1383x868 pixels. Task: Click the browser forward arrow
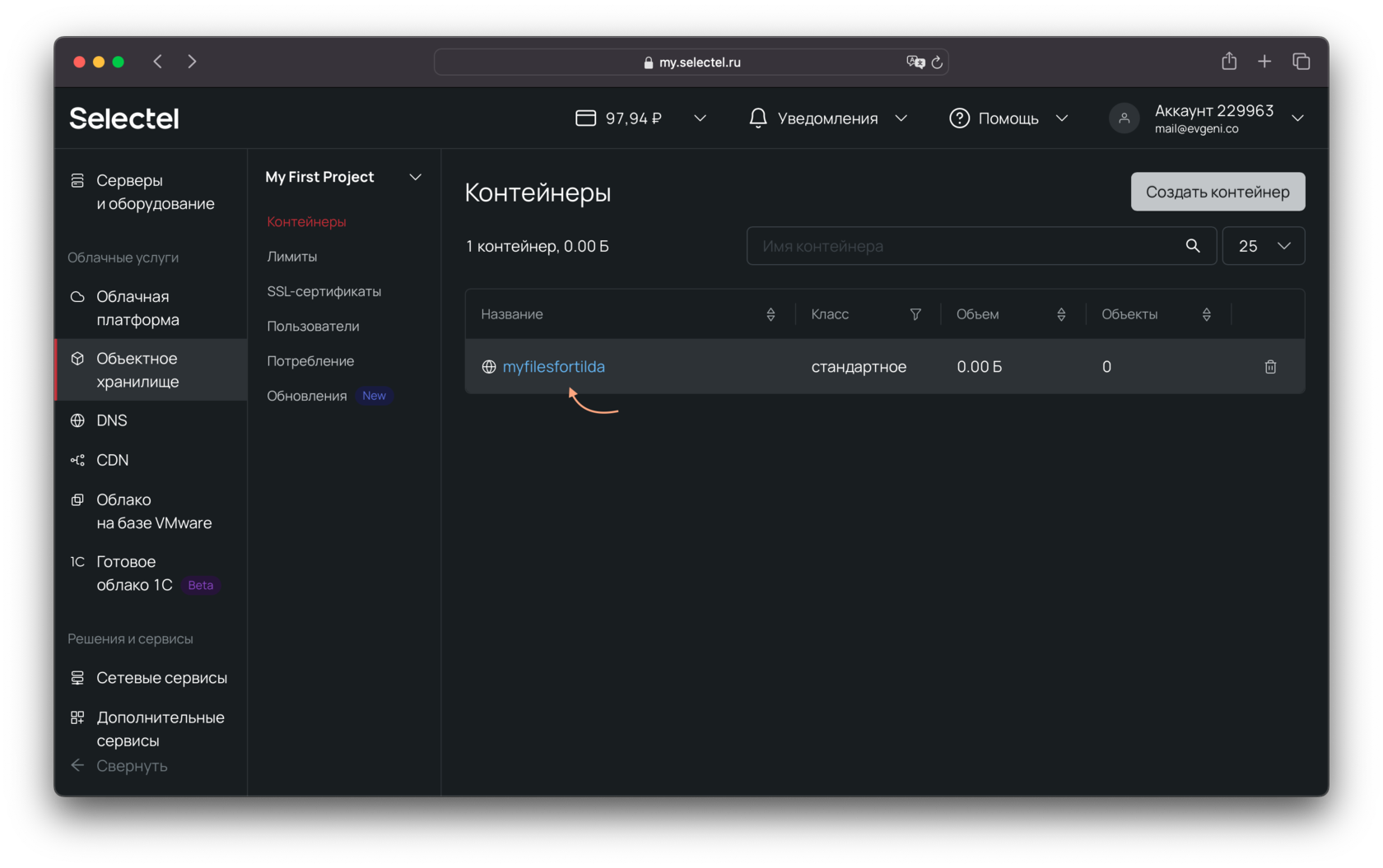coord(192,62)
